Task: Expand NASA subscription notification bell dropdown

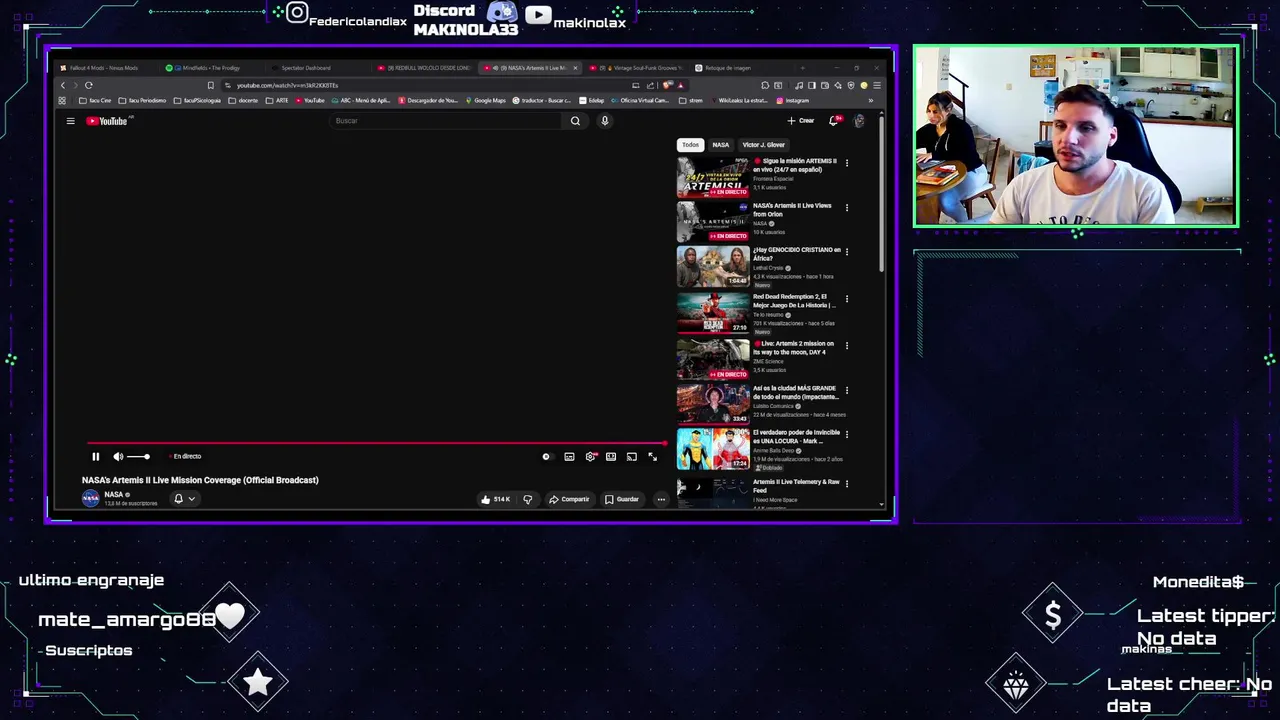Action: (x=184, y=499)
